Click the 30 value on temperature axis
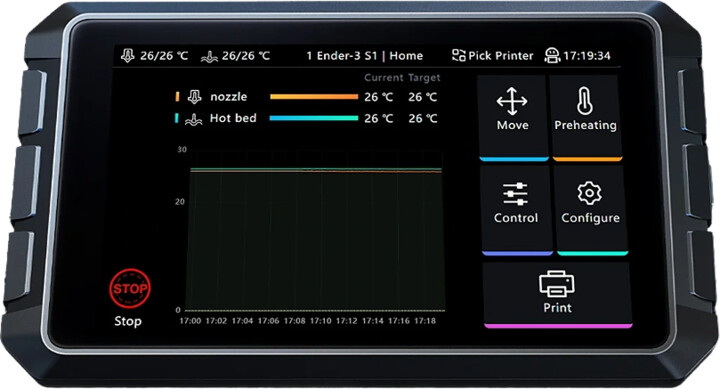 [182, 149]
